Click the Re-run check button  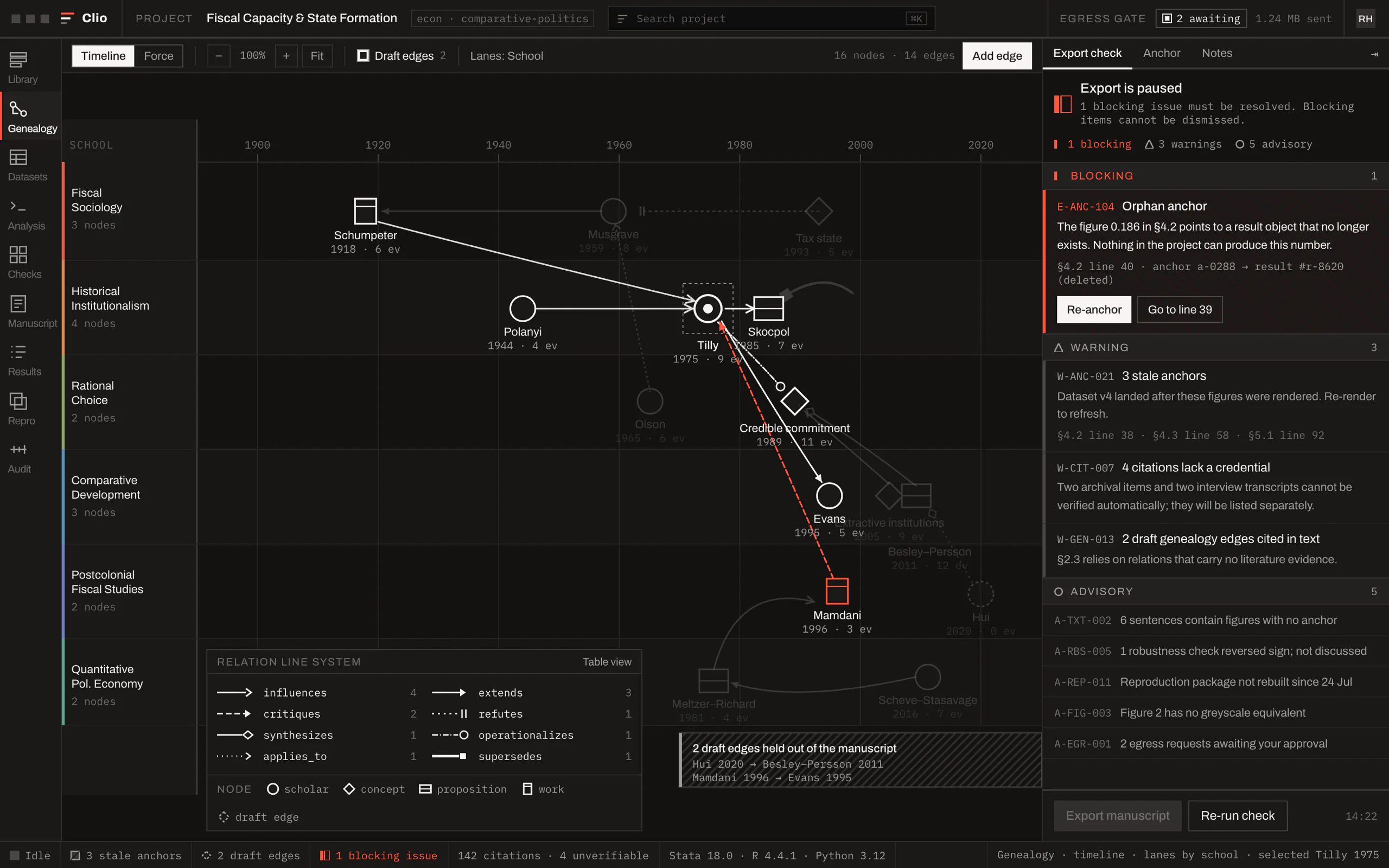(x=1238, y=816)
